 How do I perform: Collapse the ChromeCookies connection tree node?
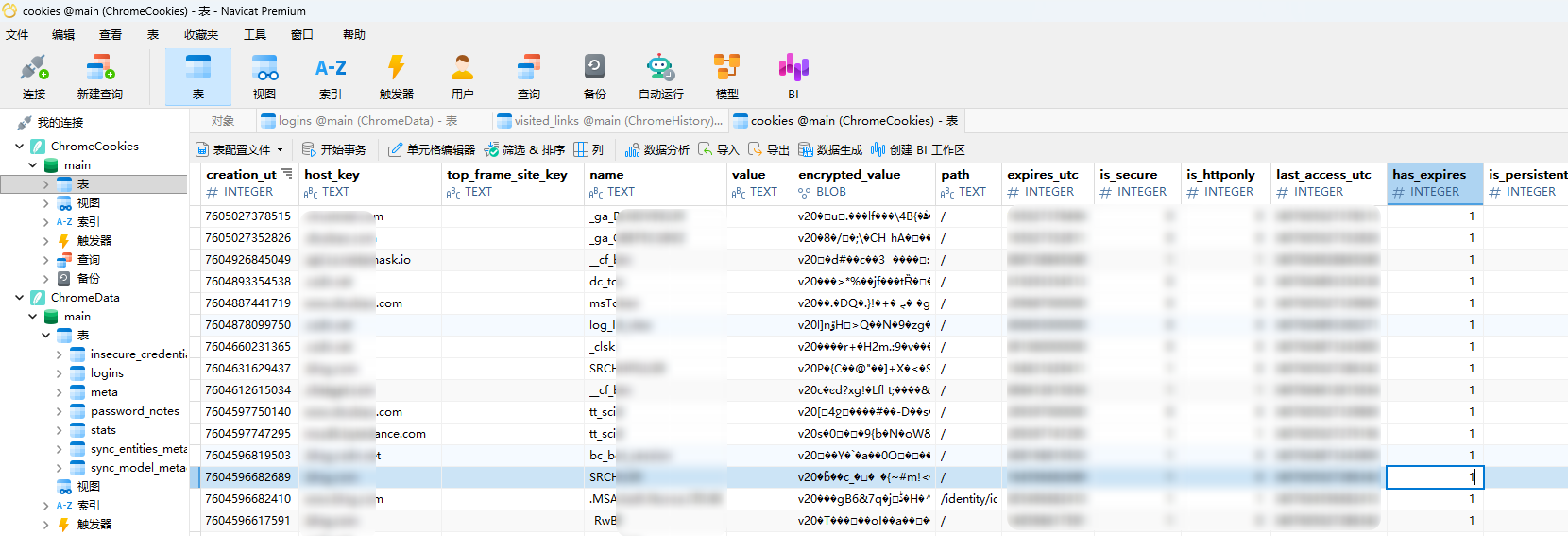click(x=20, y=147)
